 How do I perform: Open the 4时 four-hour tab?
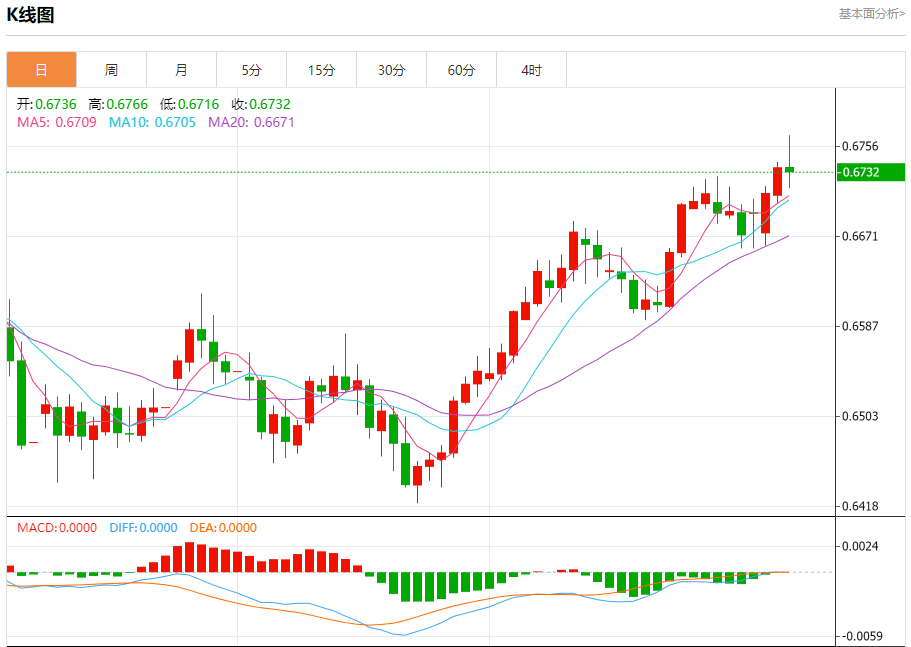tap(531, 70)
